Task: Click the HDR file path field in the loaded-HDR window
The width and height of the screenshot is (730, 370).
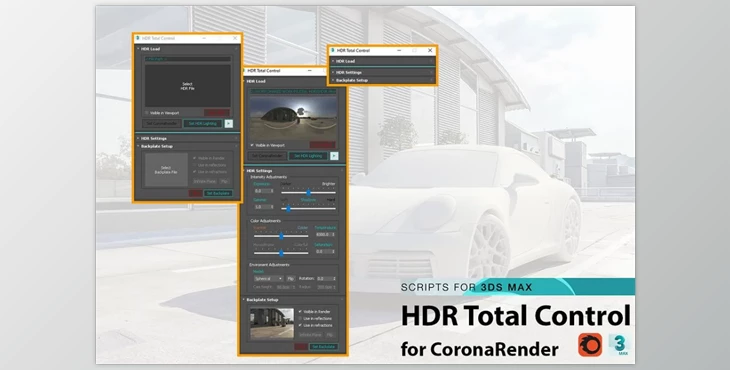Action: (293, 92)
